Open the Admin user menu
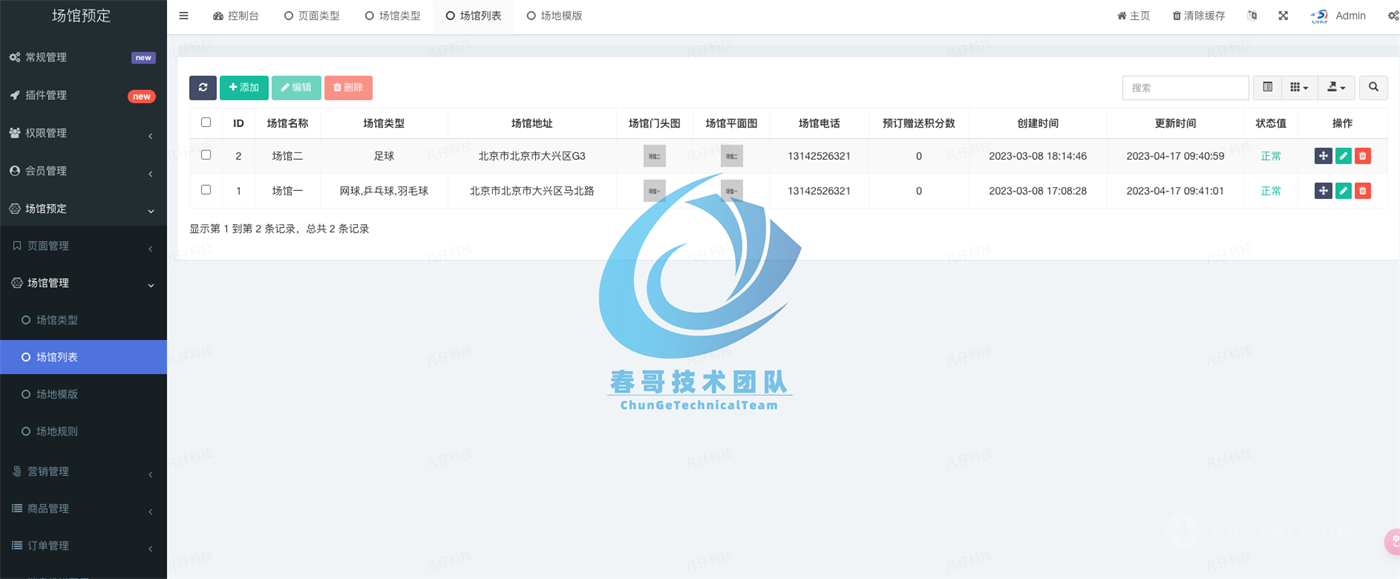The height and width of the screenshot is (579, 1400). click(1338, 16)
